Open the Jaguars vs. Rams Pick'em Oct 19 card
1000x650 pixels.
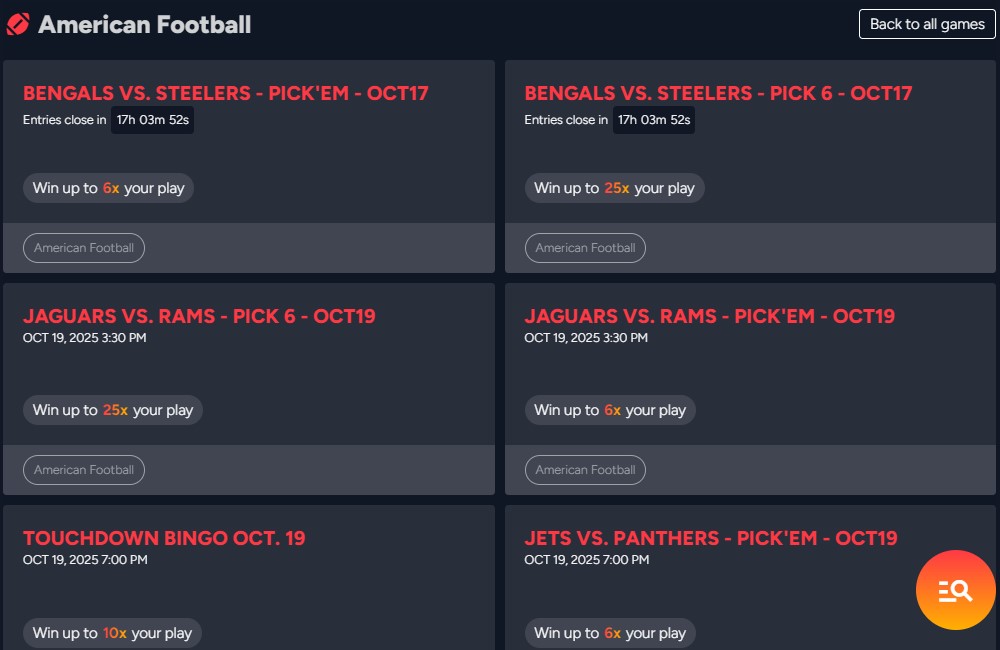click(x=709, y=315)
